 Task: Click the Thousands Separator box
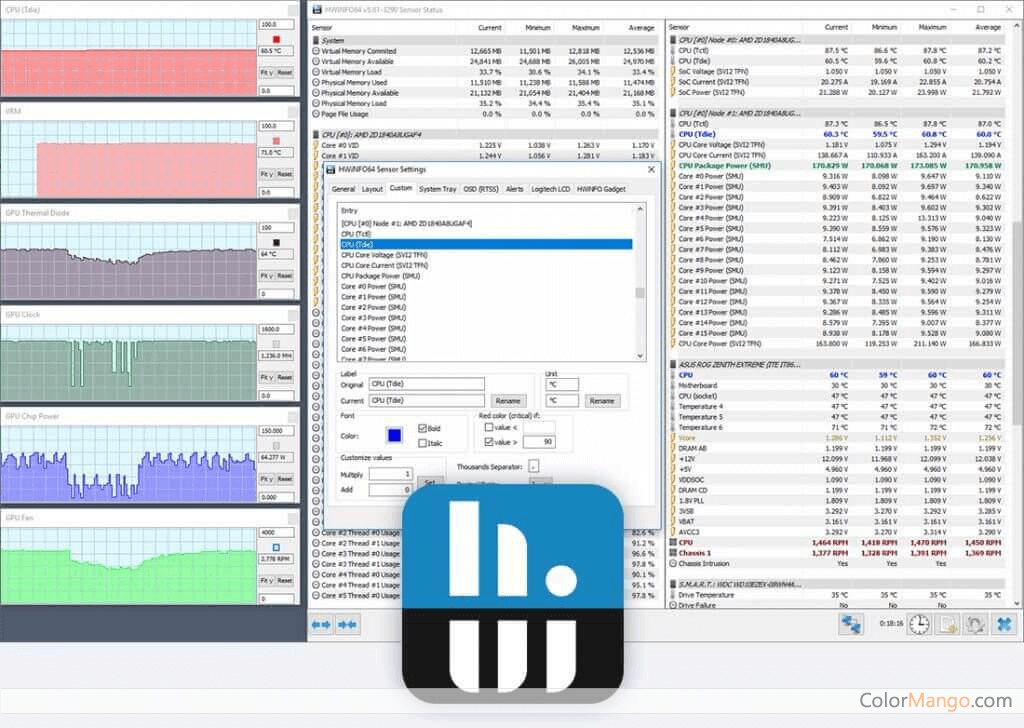point(534,466)
